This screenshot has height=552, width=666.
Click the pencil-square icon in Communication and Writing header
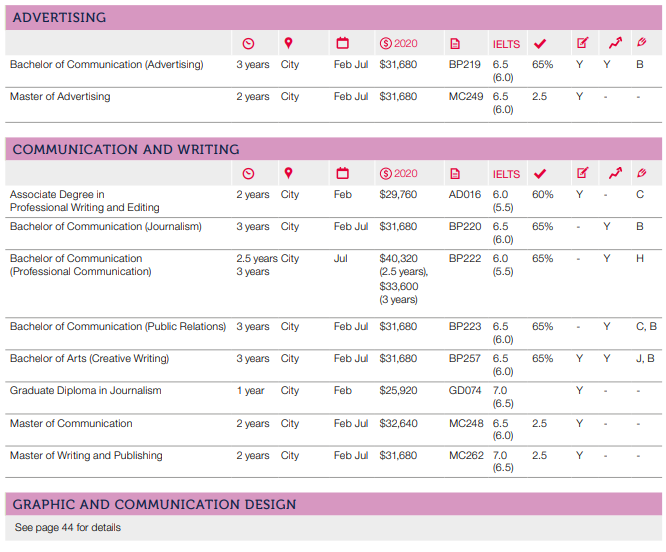click(x=582, y=174)
